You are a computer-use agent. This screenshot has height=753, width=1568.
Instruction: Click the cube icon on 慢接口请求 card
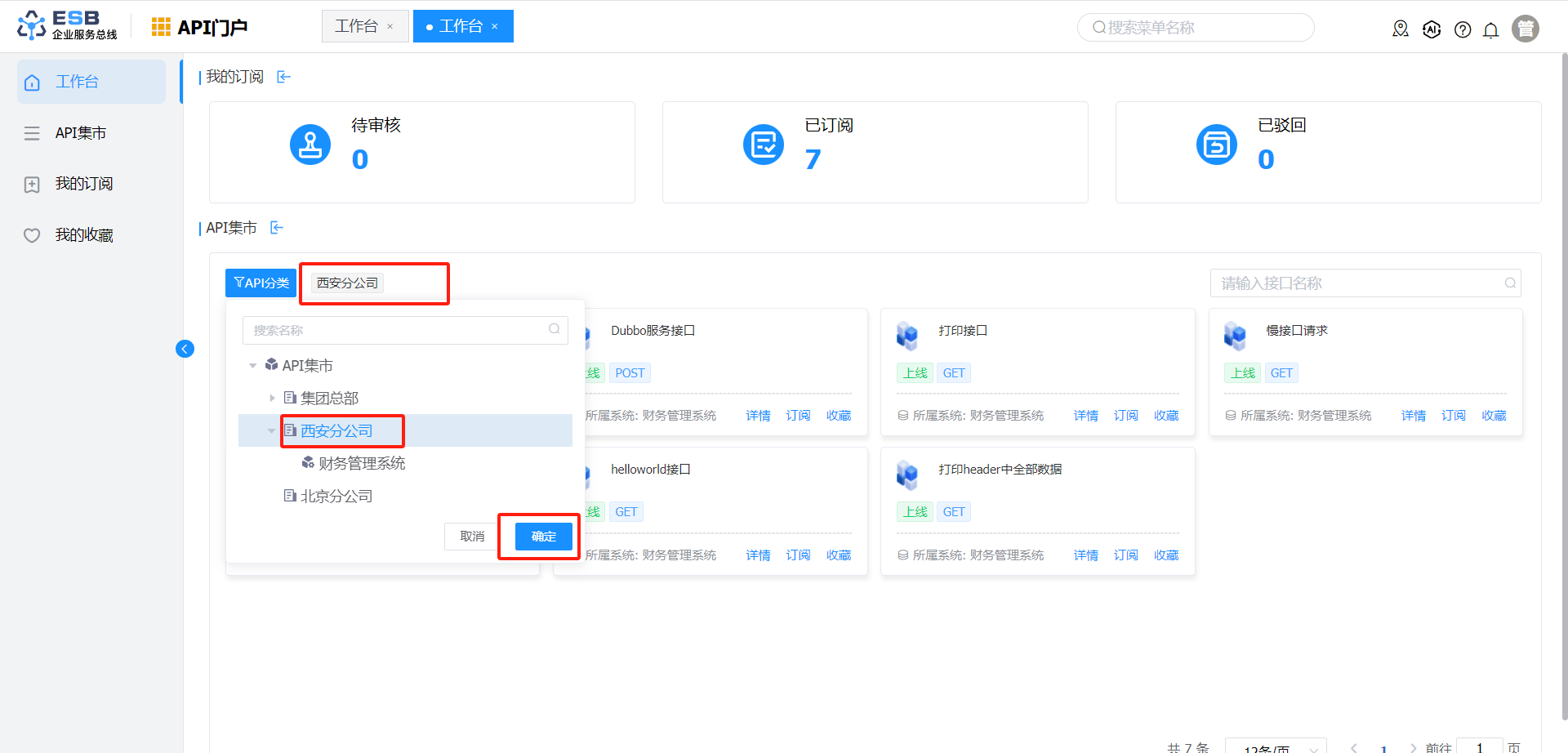[x=1235, y=335]
